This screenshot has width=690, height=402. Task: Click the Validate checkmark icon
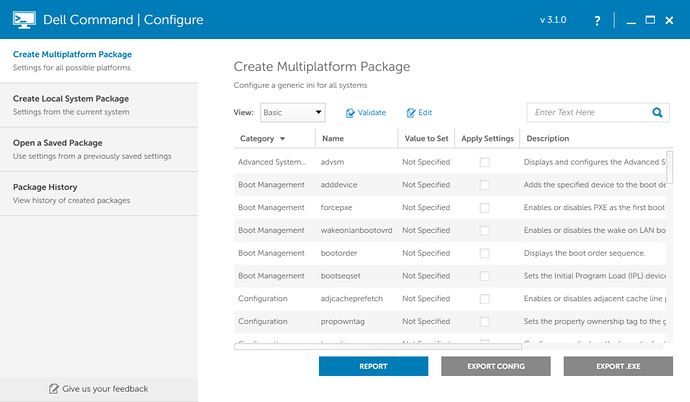(351, 114)
